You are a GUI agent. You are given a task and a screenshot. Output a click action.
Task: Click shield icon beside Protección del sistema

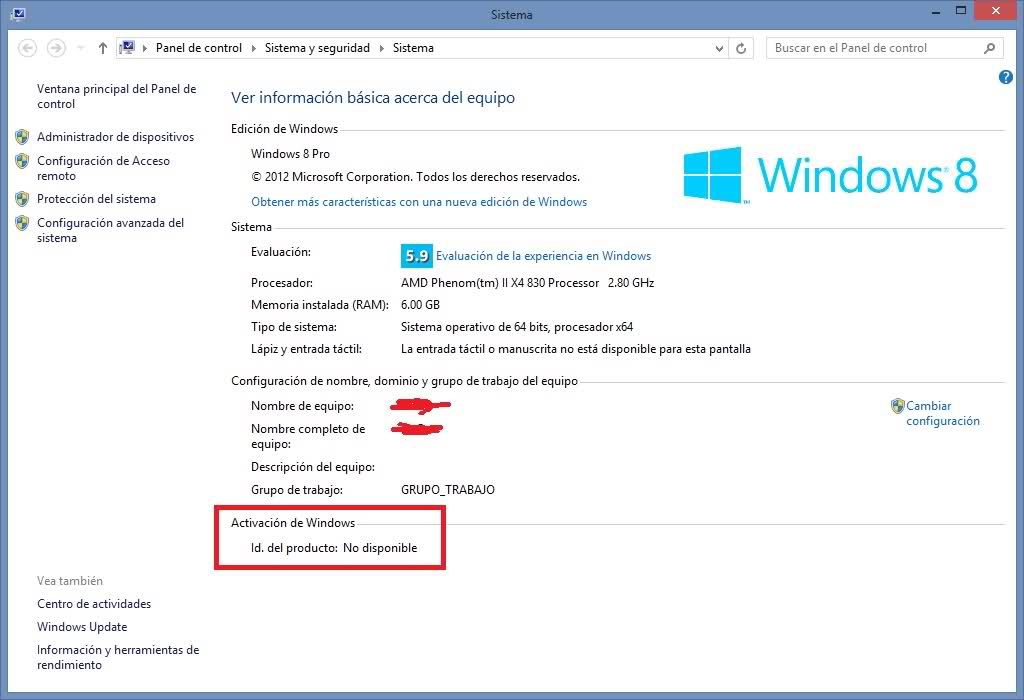coord(22,199)
